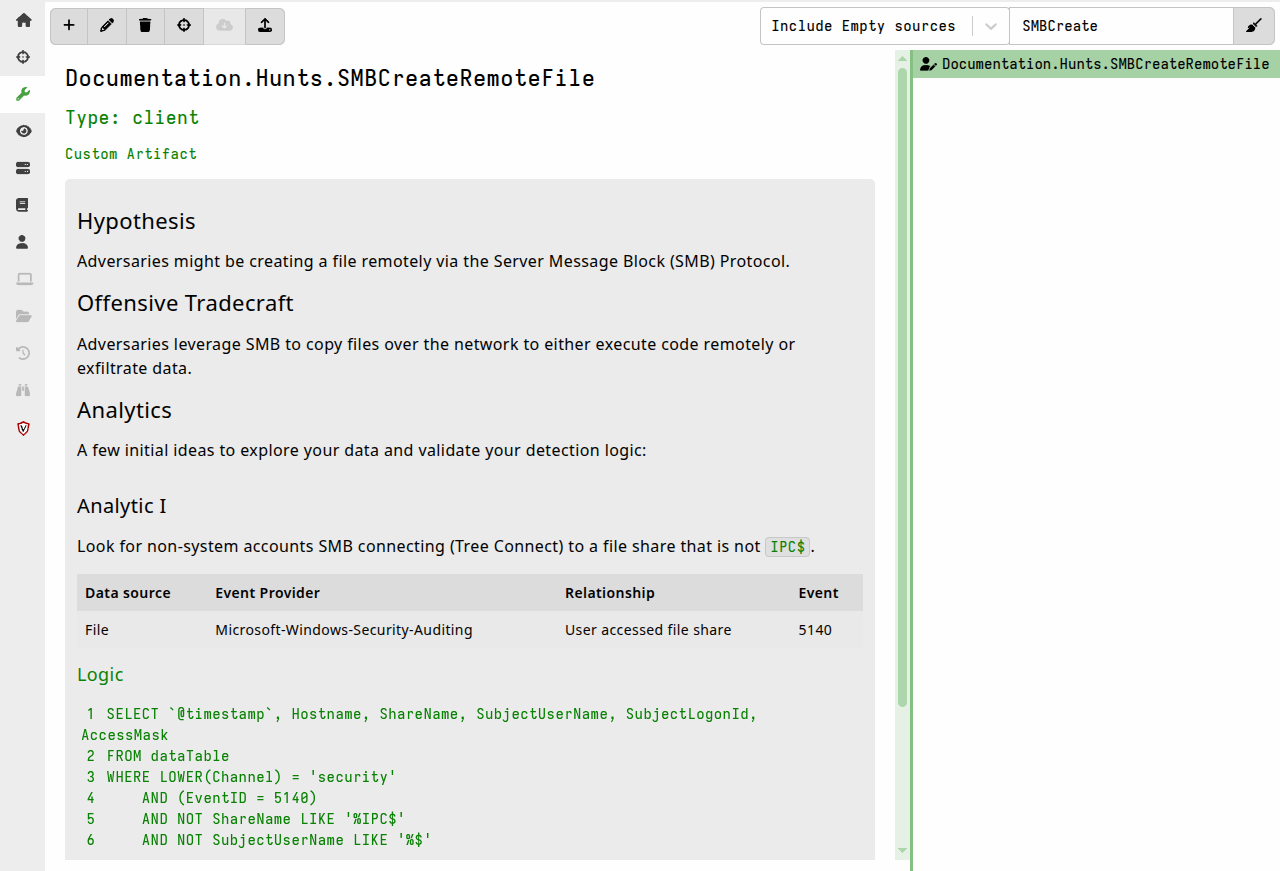This screenshot has height=871, width=1280.
Task: Open the user account sidebar icon
Action: tap(22, 241)
